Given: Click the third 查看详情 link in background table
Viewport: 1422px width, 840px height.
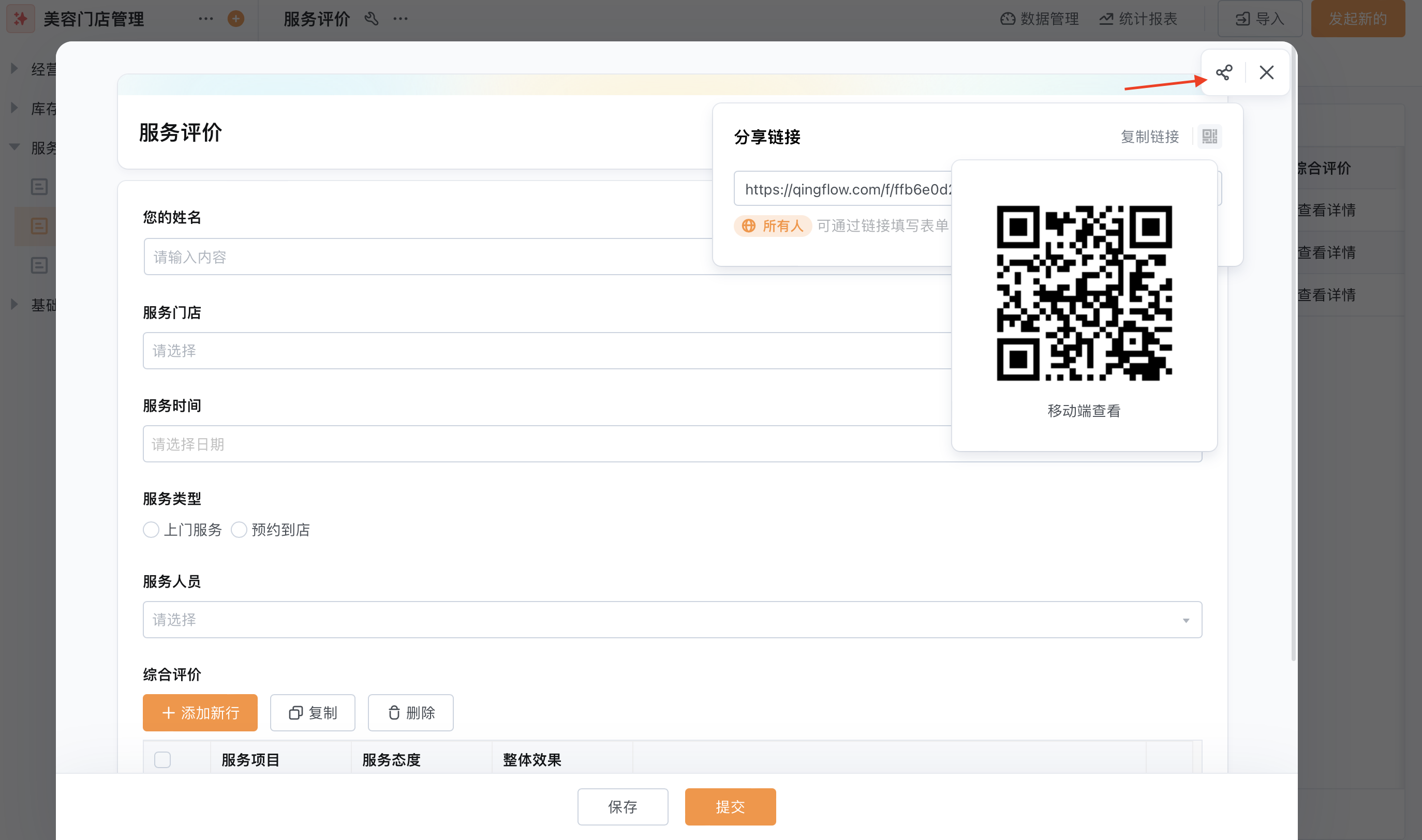Looking at the screenshot, I should [1326, 295].
